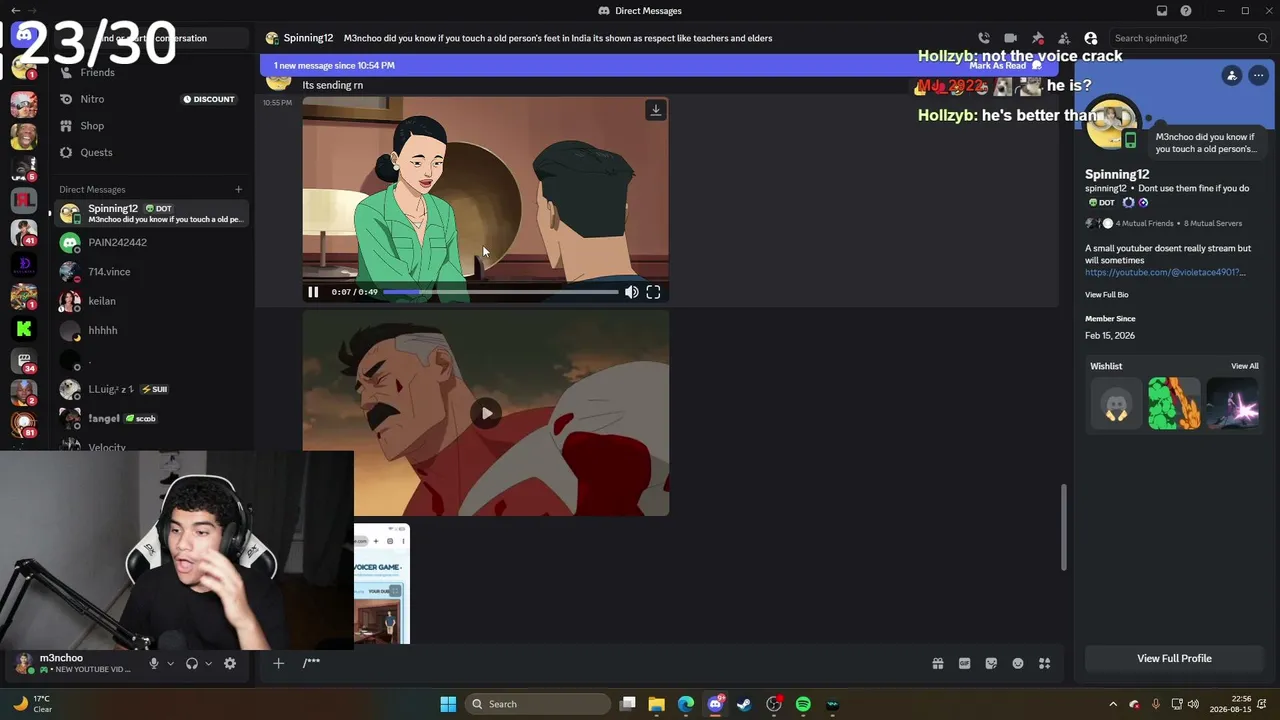Image resolution: width=1280 pixels, height=720 pixels.
Task: Add friends to this DM
Action: [1064, 38]
